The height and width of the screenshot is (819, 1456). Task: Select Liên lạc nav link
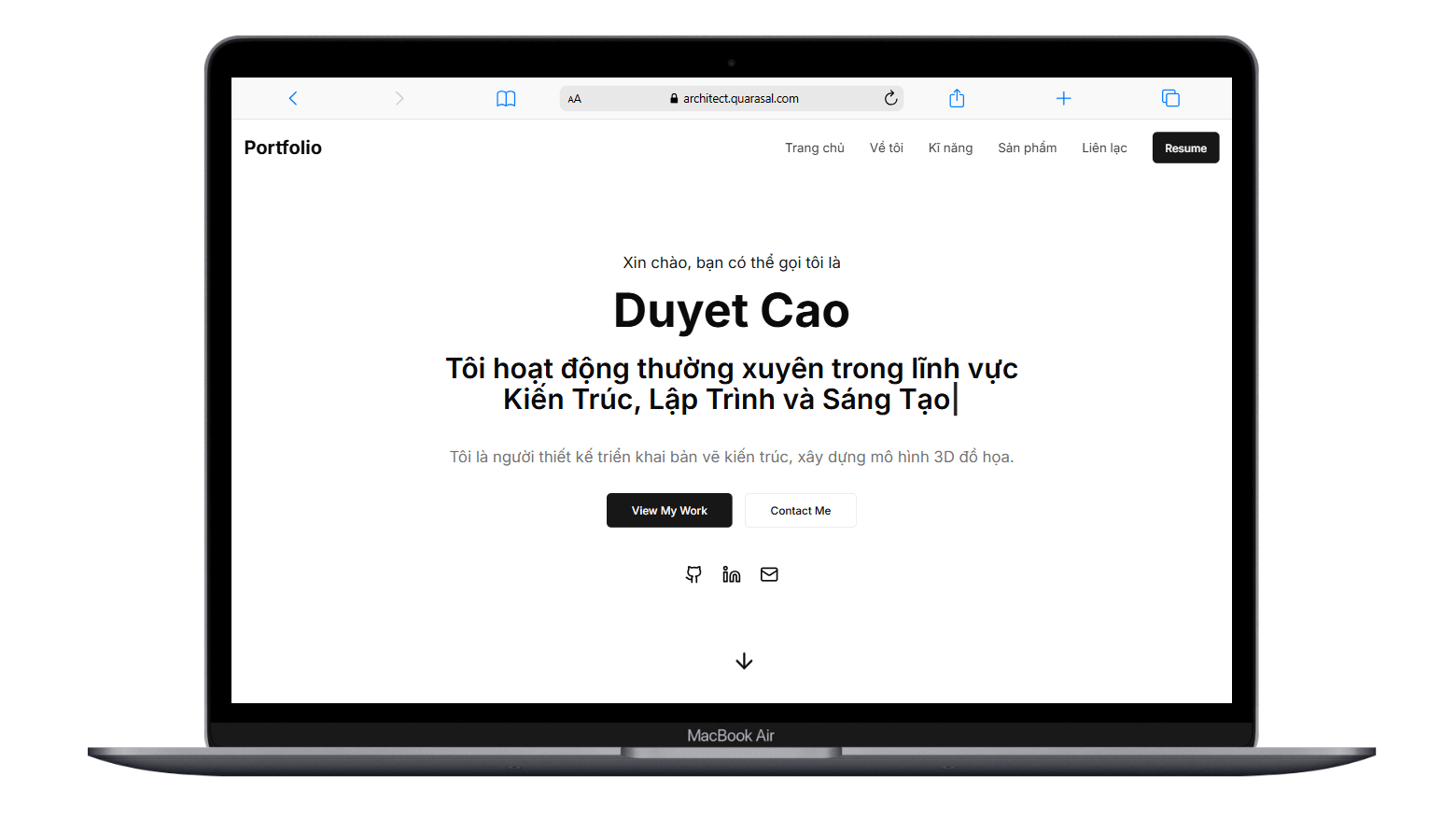coord(1104,148)
